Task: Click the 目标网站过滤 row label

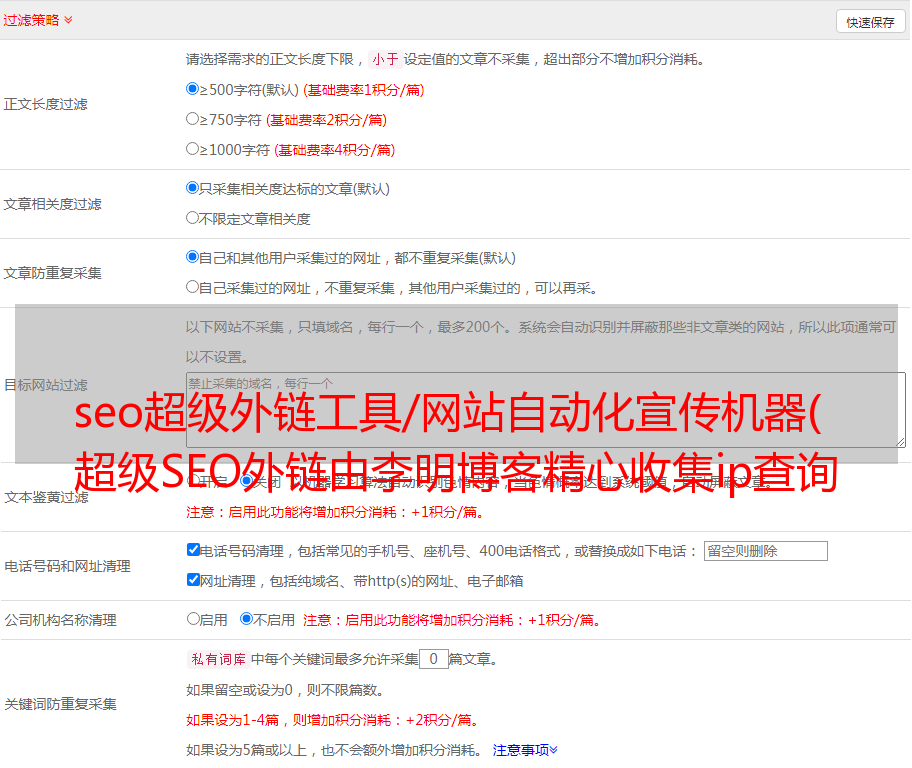Action: (x=45, y=385)
